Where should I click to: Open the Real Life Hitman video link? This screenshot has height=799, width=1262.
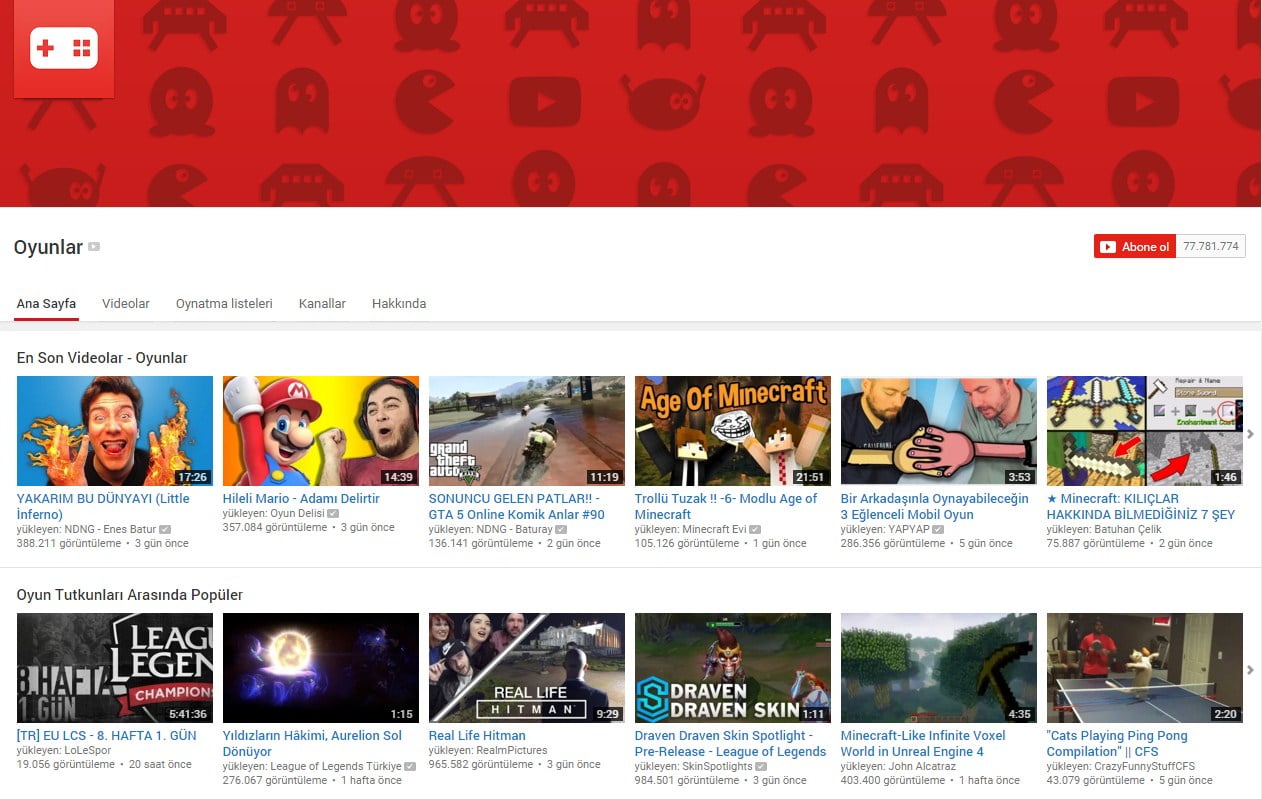click(x=476, y=735)
